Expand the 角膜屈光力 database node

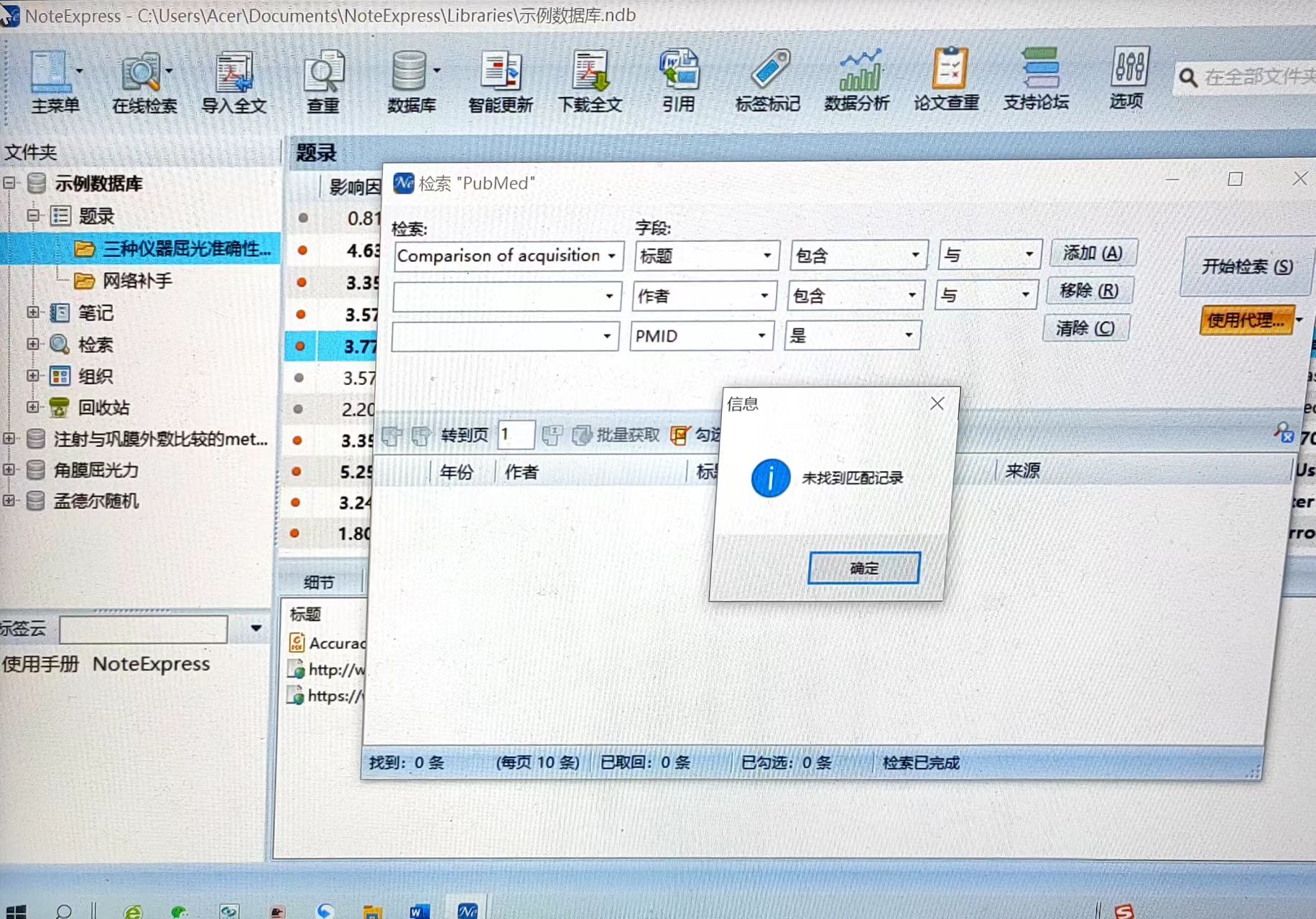[x=9, y=470]
